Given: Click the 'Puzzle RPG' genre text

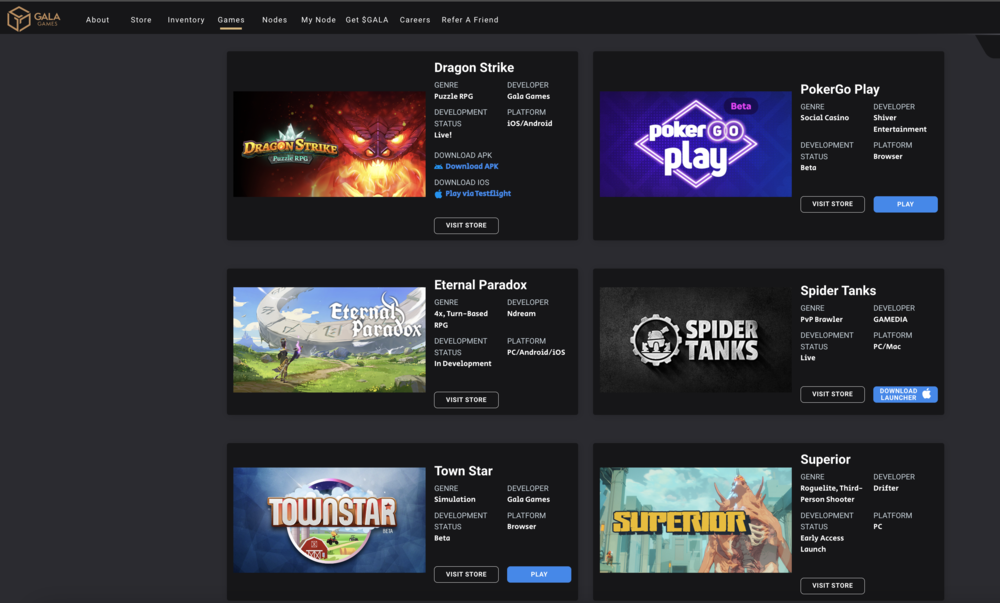Looking at the screenshot, I should click(453, 96).
